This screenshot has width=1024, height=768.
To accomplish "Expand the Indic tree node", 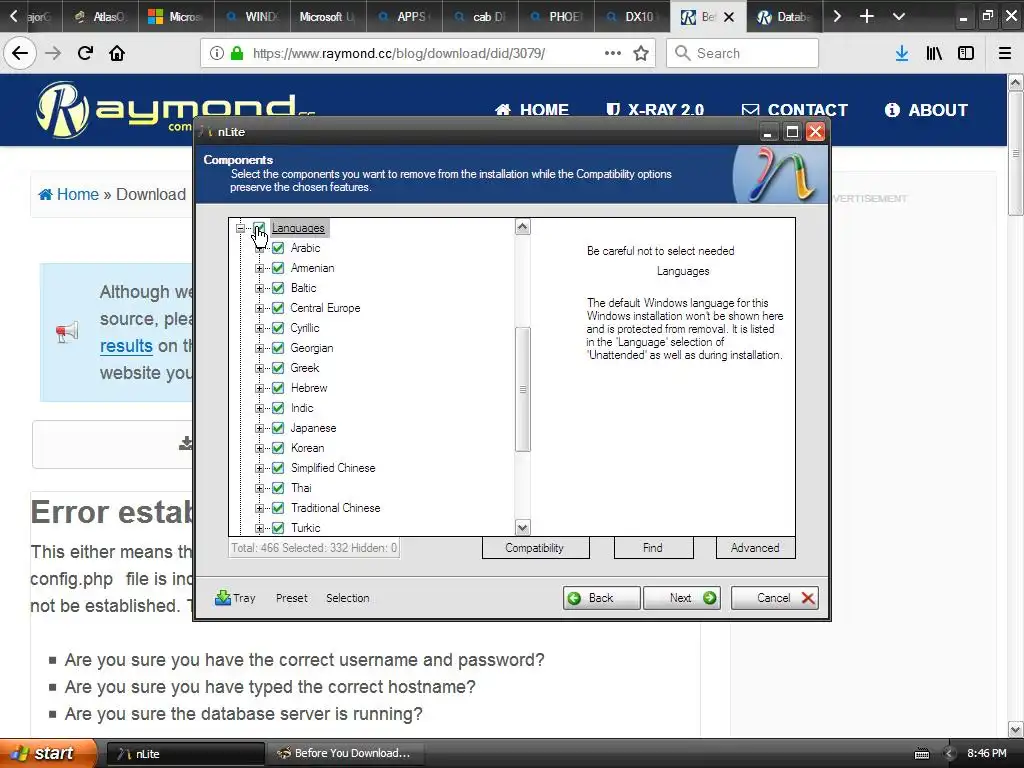I will coord(259,408).
